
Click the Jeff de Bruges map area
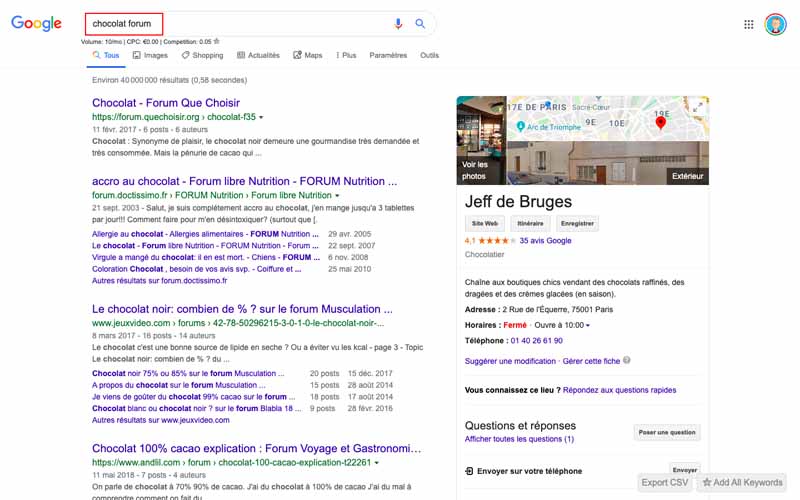pos(608,118)
